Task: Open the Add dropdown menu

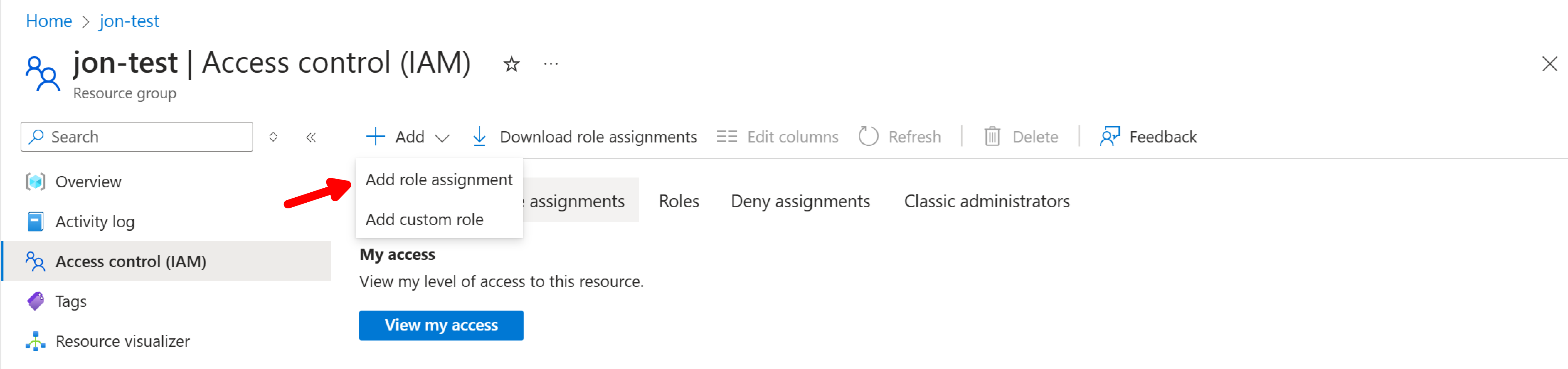Action: (407, 136)
